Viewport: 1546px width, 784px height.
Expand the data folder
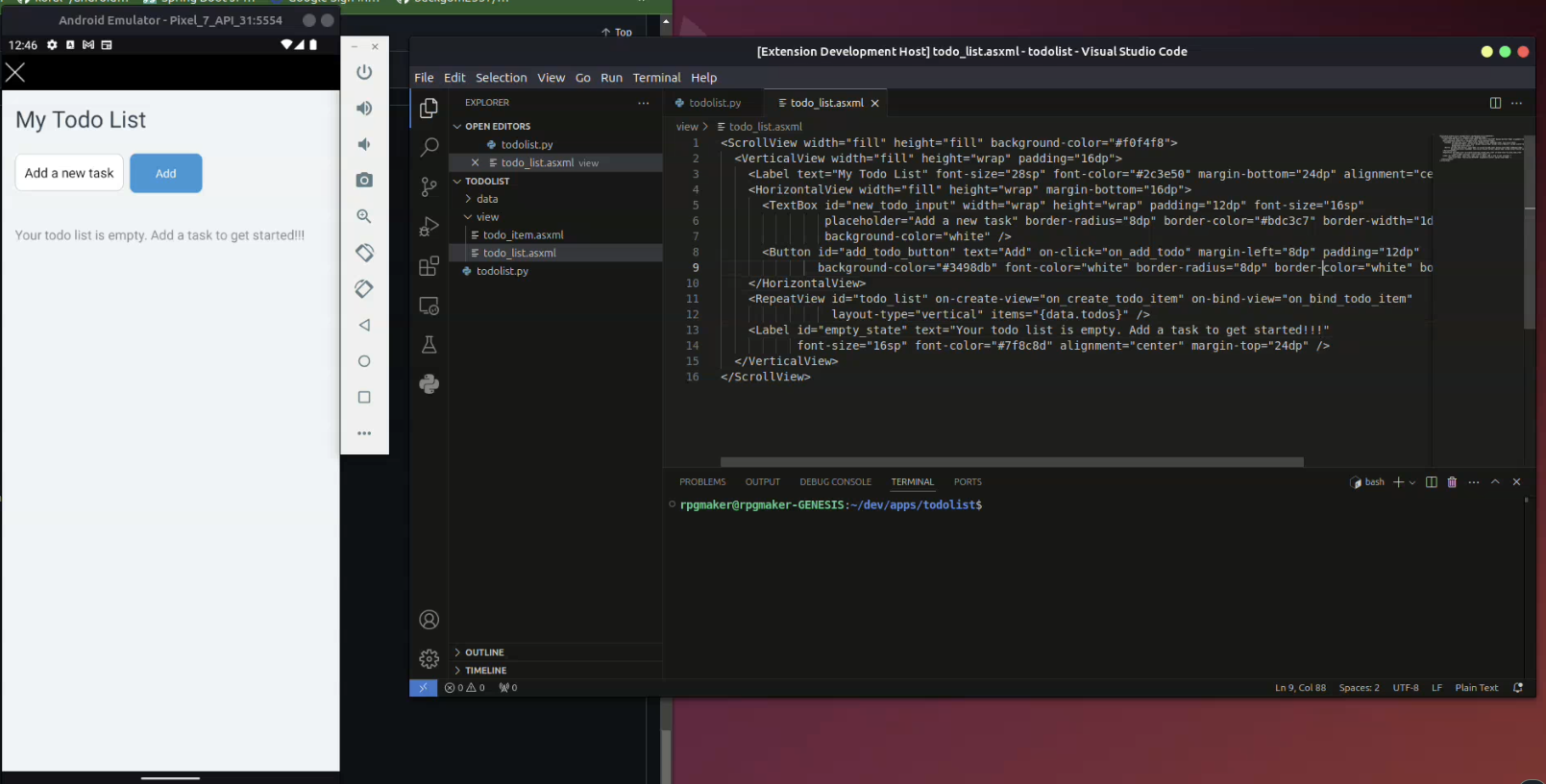487,199
